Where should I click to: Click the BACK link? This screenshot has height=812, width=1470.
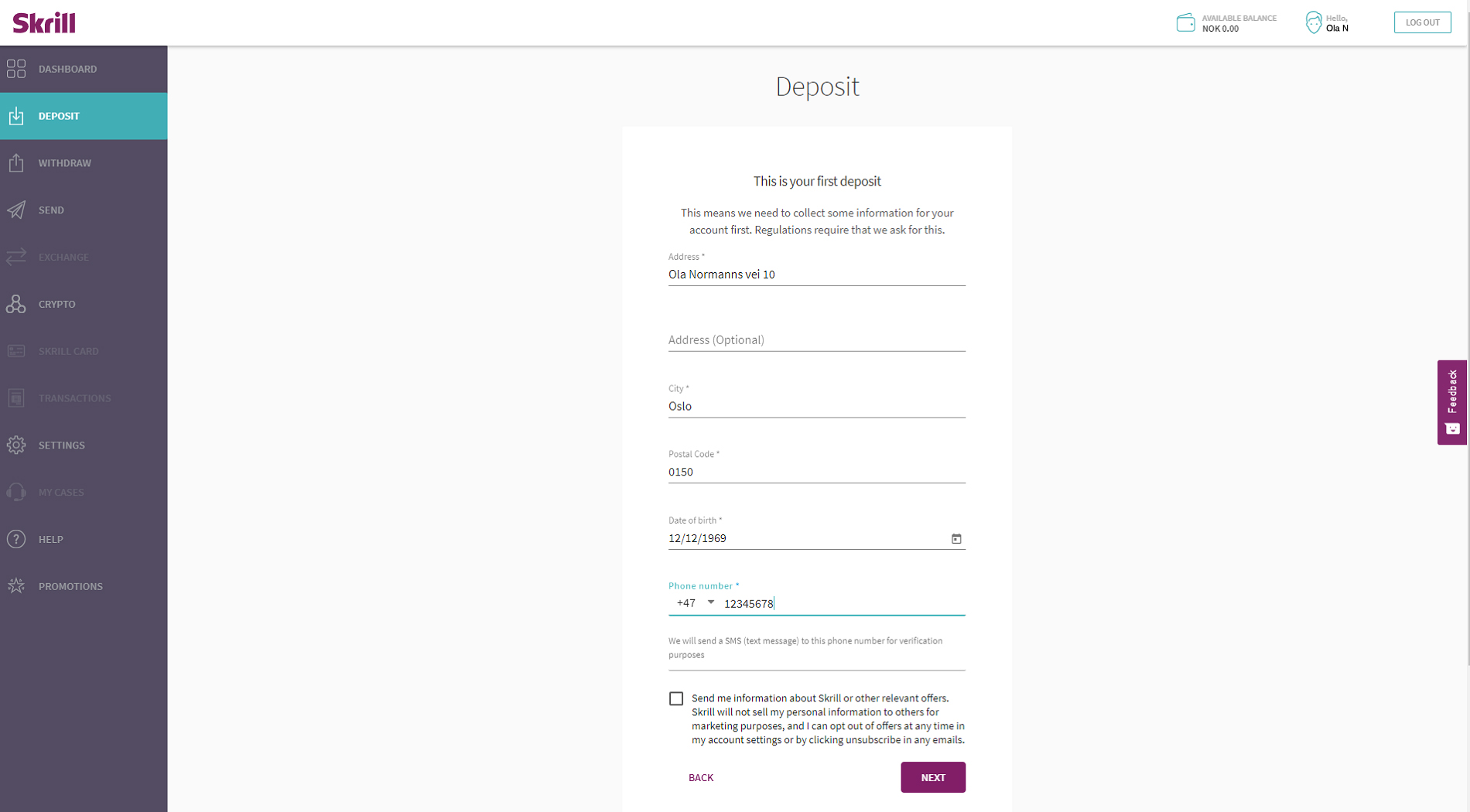701,778
